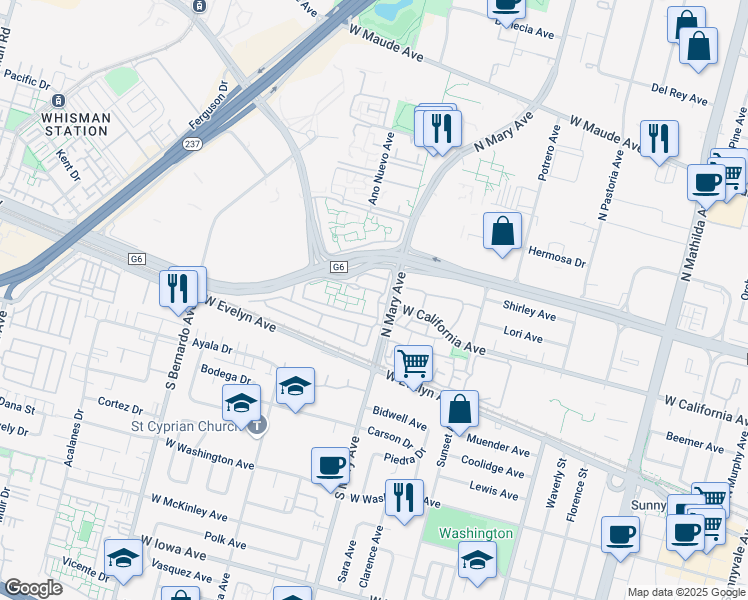Click the Kent Dr street label
This screenshot has width=748, height=600.
point(68,166)
